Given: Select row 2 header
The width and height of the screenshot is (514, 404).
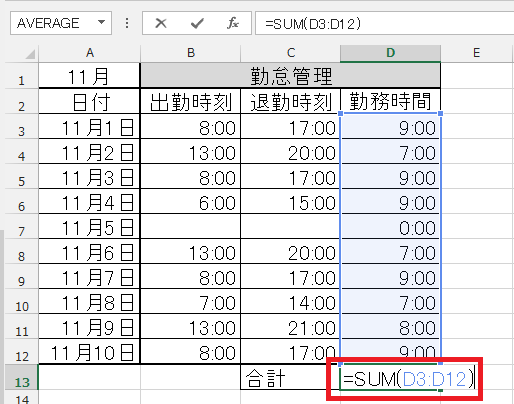Looking at the screenshot, I should coord(22,101).
